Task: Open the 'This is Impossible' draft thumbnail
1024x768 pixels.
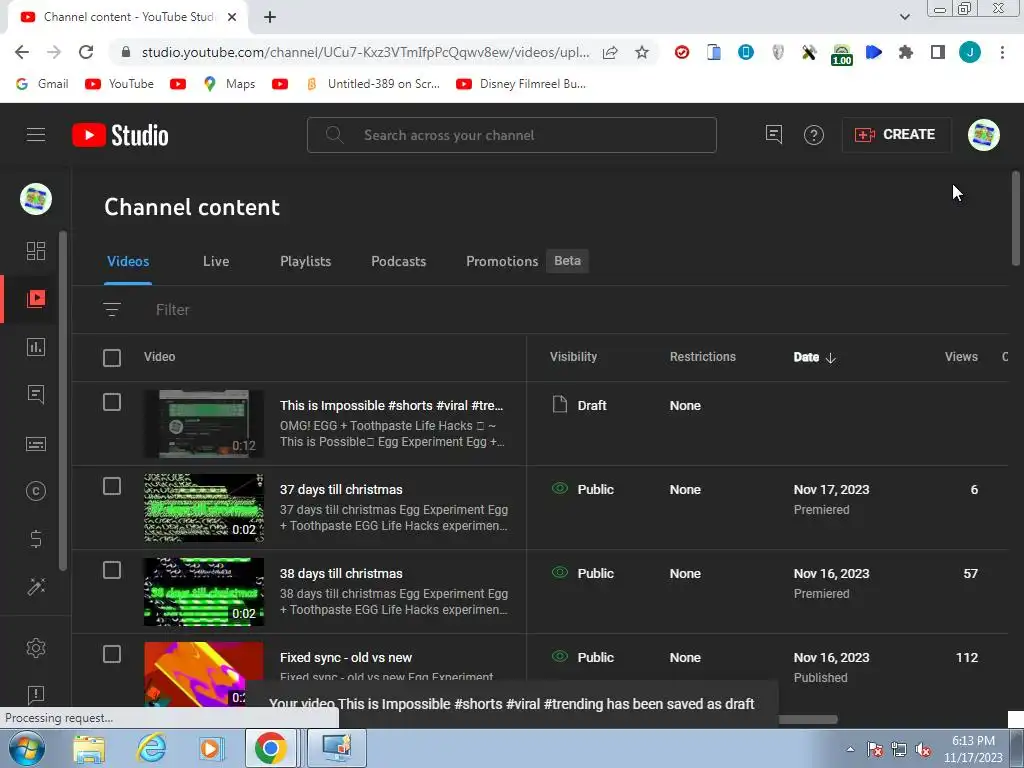Action: 204,424
